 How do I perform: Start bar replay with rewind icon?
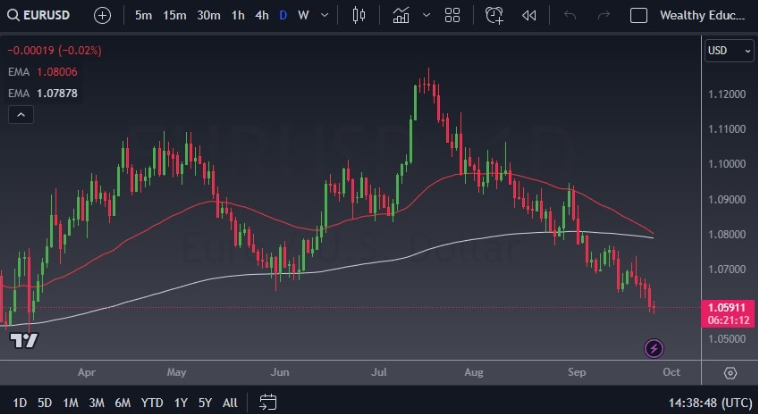529,15
